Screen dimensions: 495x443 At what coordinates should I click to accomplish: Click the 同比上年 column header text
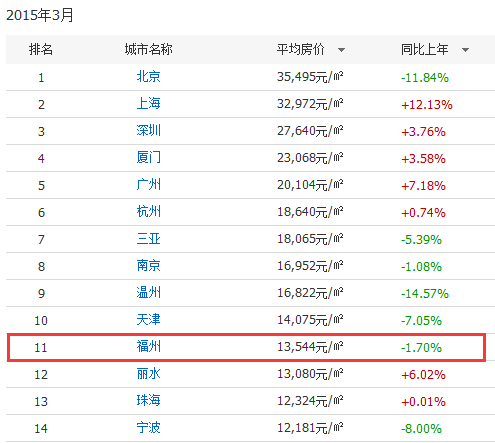click(x=424, y=50)
